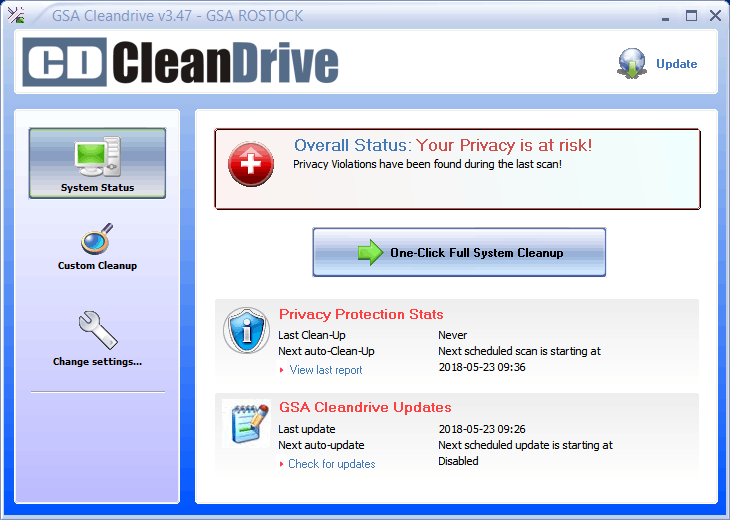Viewport: 730px width, 520px height.
Task: Click the Overall Status warning heading
Action: 443,146
